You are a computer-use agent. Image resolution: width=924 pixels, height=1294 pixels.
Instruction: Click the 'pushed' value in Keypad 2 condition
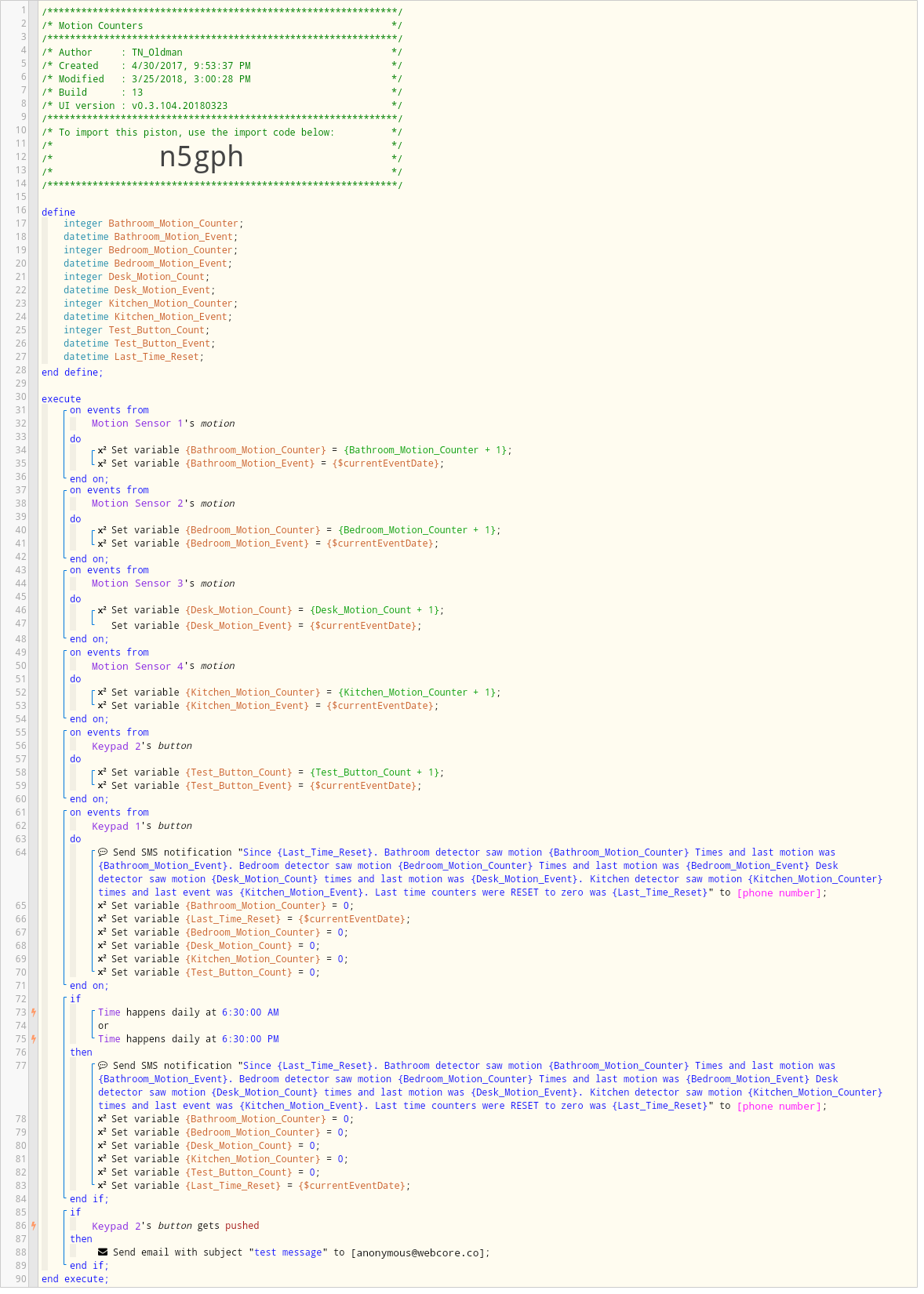(242, 1226)
